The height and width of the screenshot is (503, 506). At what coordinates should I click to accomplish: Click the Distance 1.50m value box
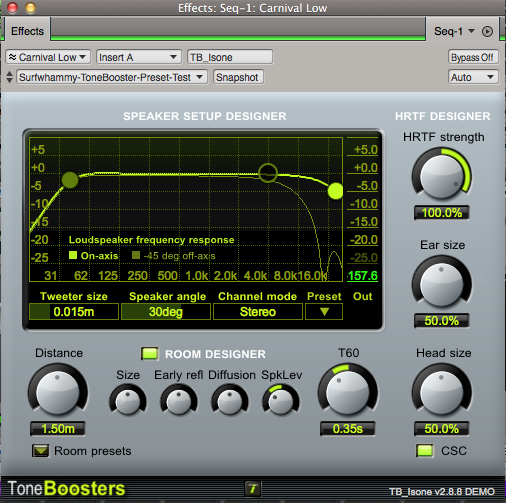click(58, 428)
